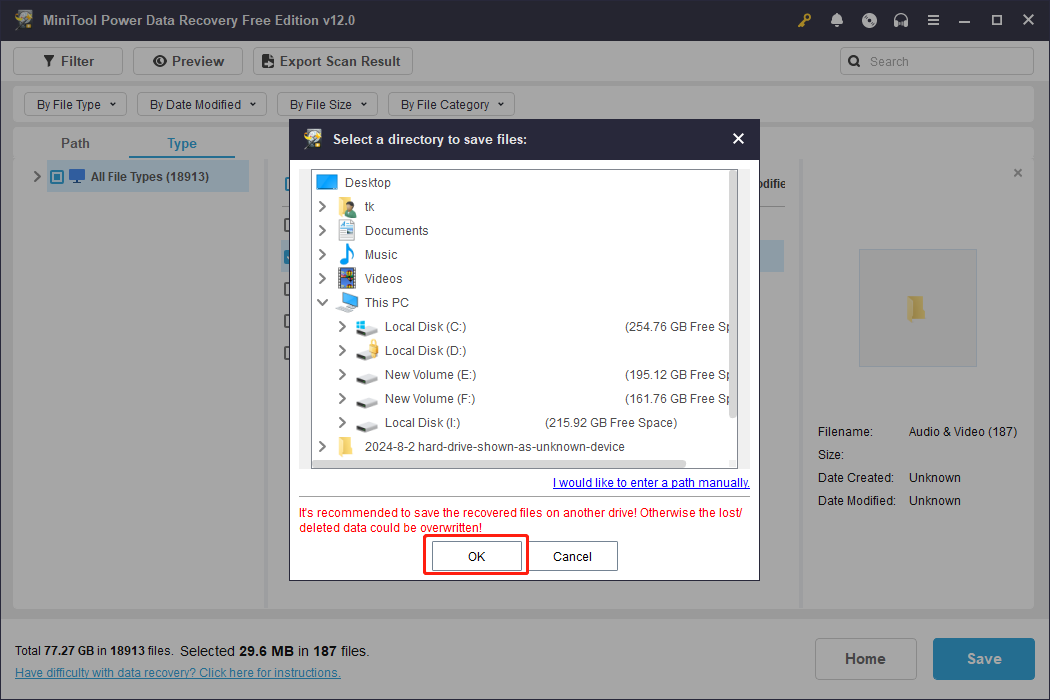Switch to the Type tab
Image resolution: width=1050 pixels, height=700 pixels.
coord(181,143)
